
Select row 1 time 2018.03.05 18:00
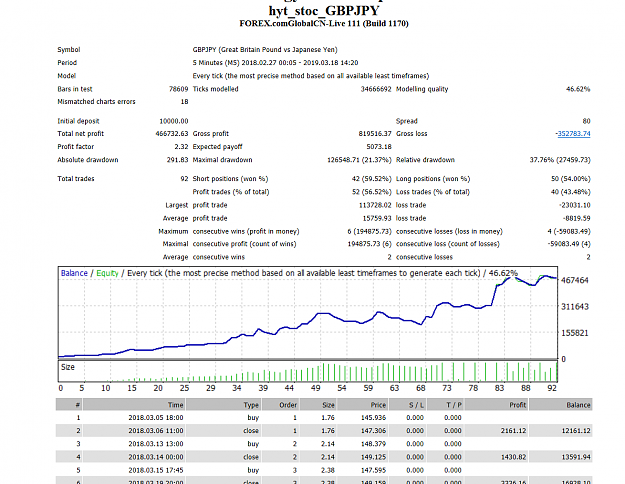pos(156,418)
